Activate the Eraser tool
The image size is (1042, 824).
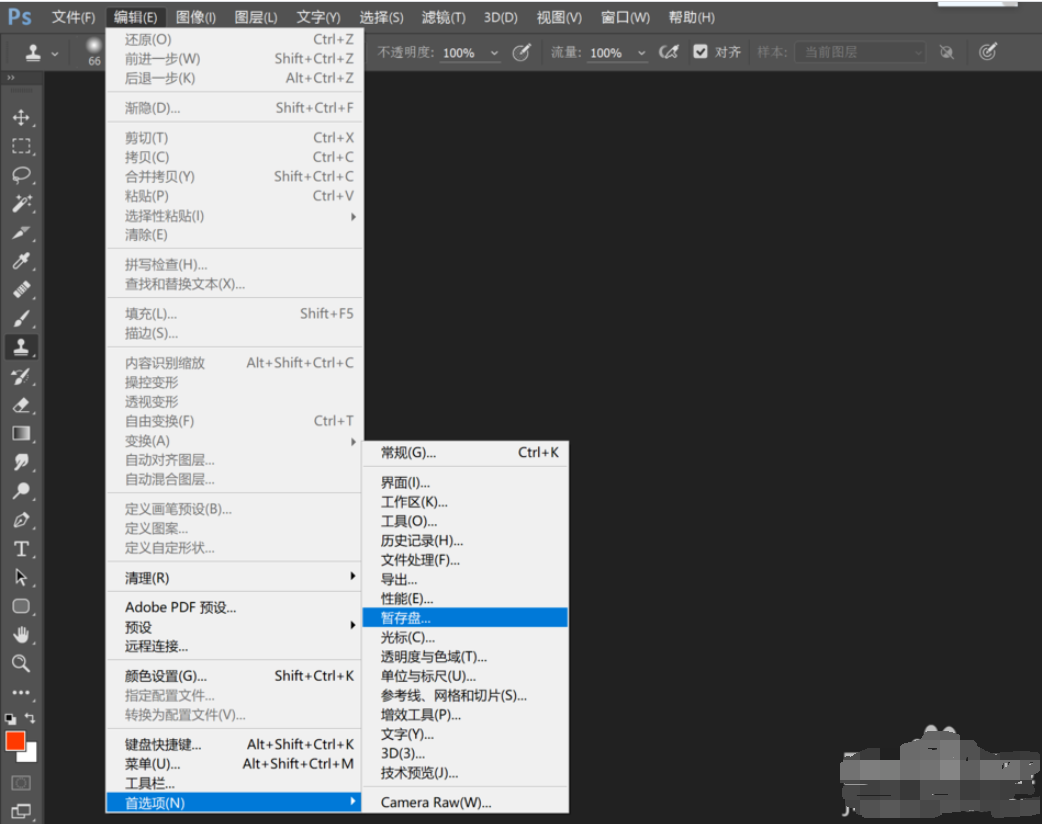[21, 405]
